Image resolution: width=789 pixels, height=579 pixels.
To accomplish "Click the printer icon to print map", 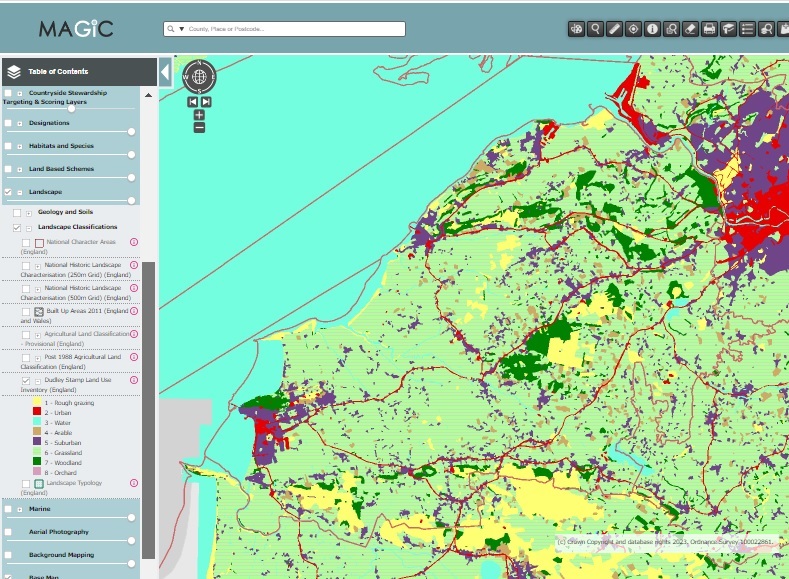I will 709,29.
